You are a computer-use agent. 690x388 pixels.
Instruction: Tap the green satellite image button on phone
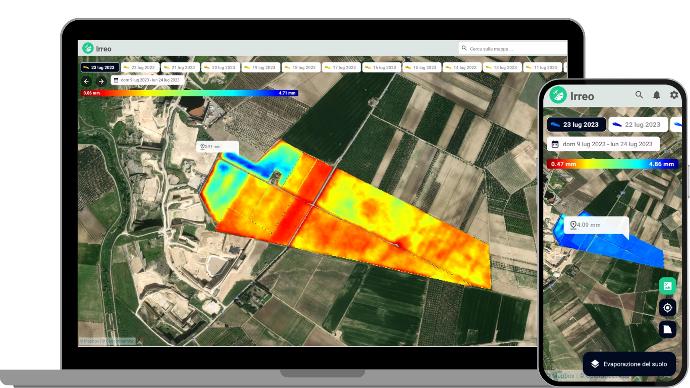coord(667,286)
